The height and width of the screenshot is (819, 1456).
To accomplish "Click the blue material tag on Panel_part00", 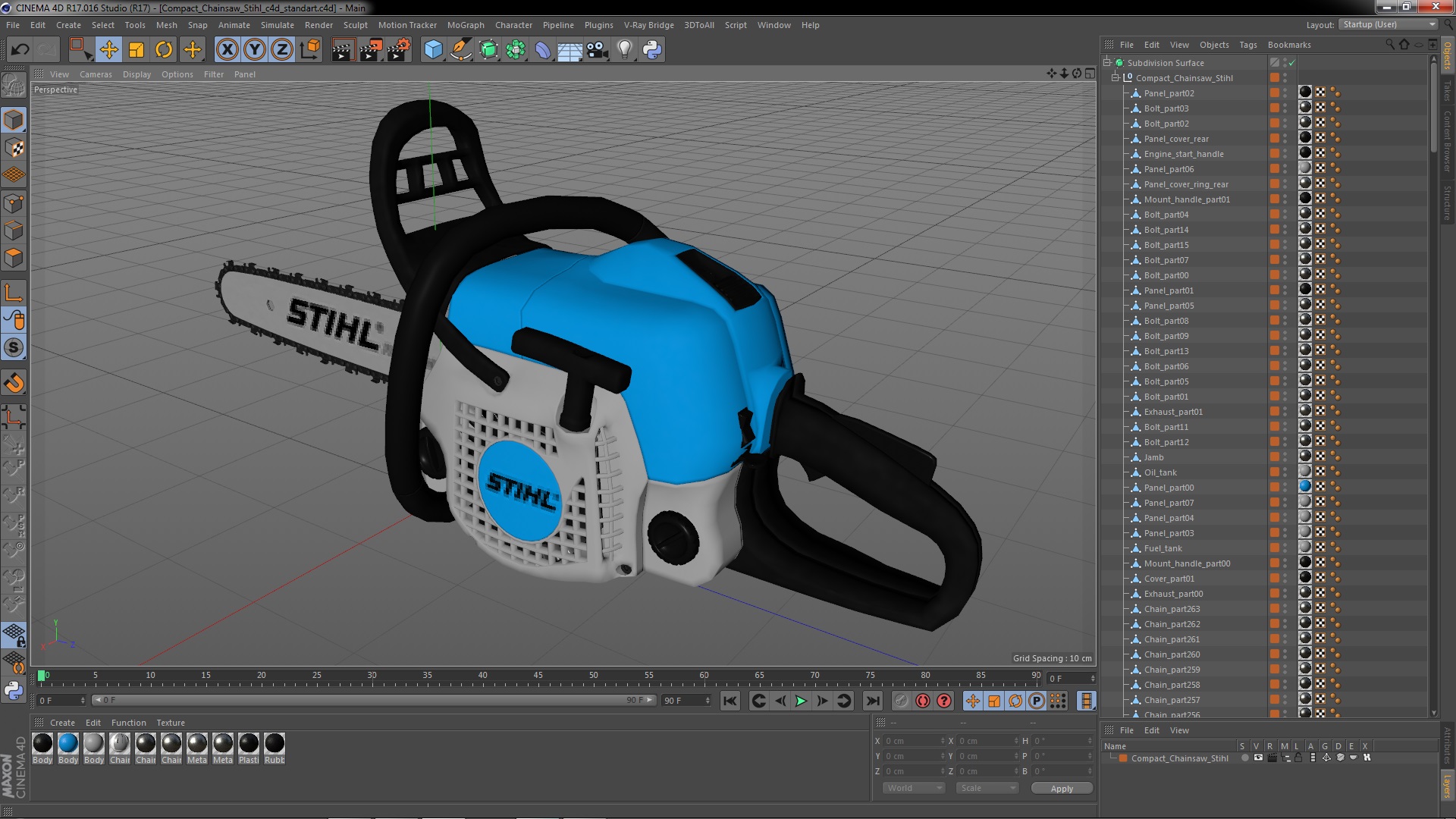I will [1305, 487].
